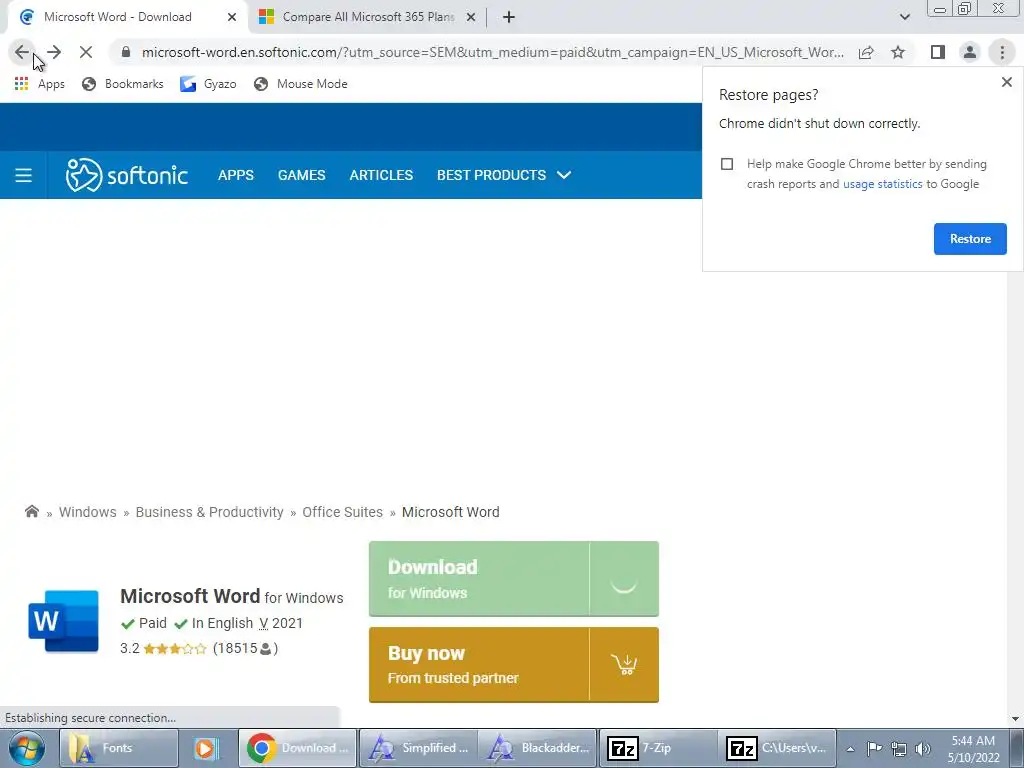Viewport: 1024px width, 768px height.
Task: Click the Restore button
Action: coord(970,239)
